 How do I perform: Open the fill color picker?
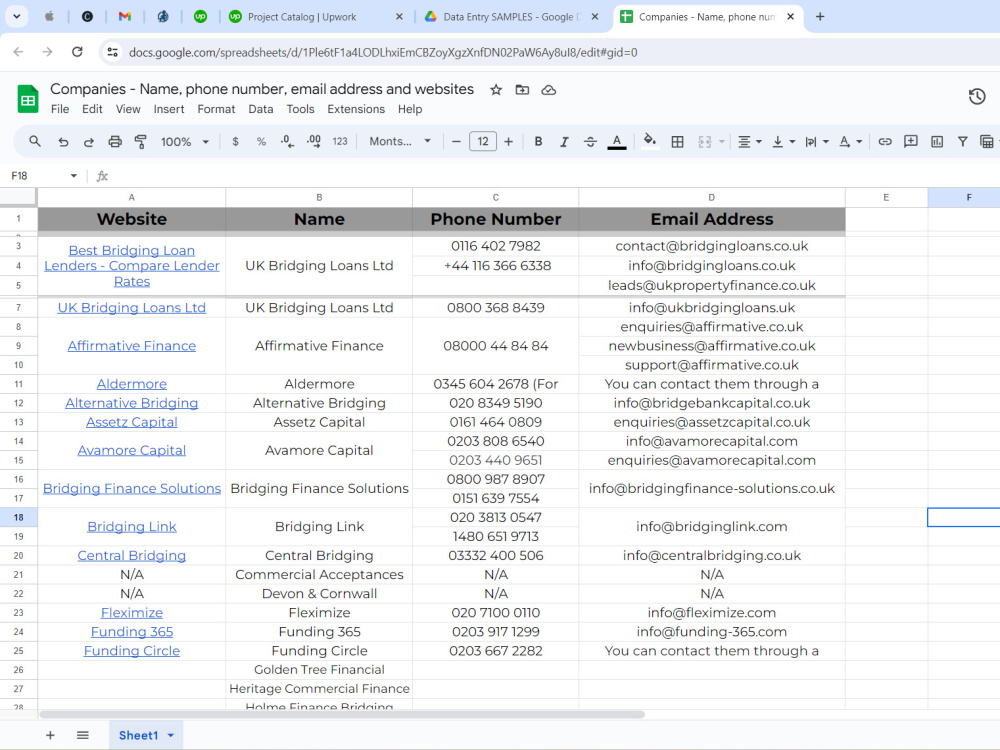[x=649, y=141]
